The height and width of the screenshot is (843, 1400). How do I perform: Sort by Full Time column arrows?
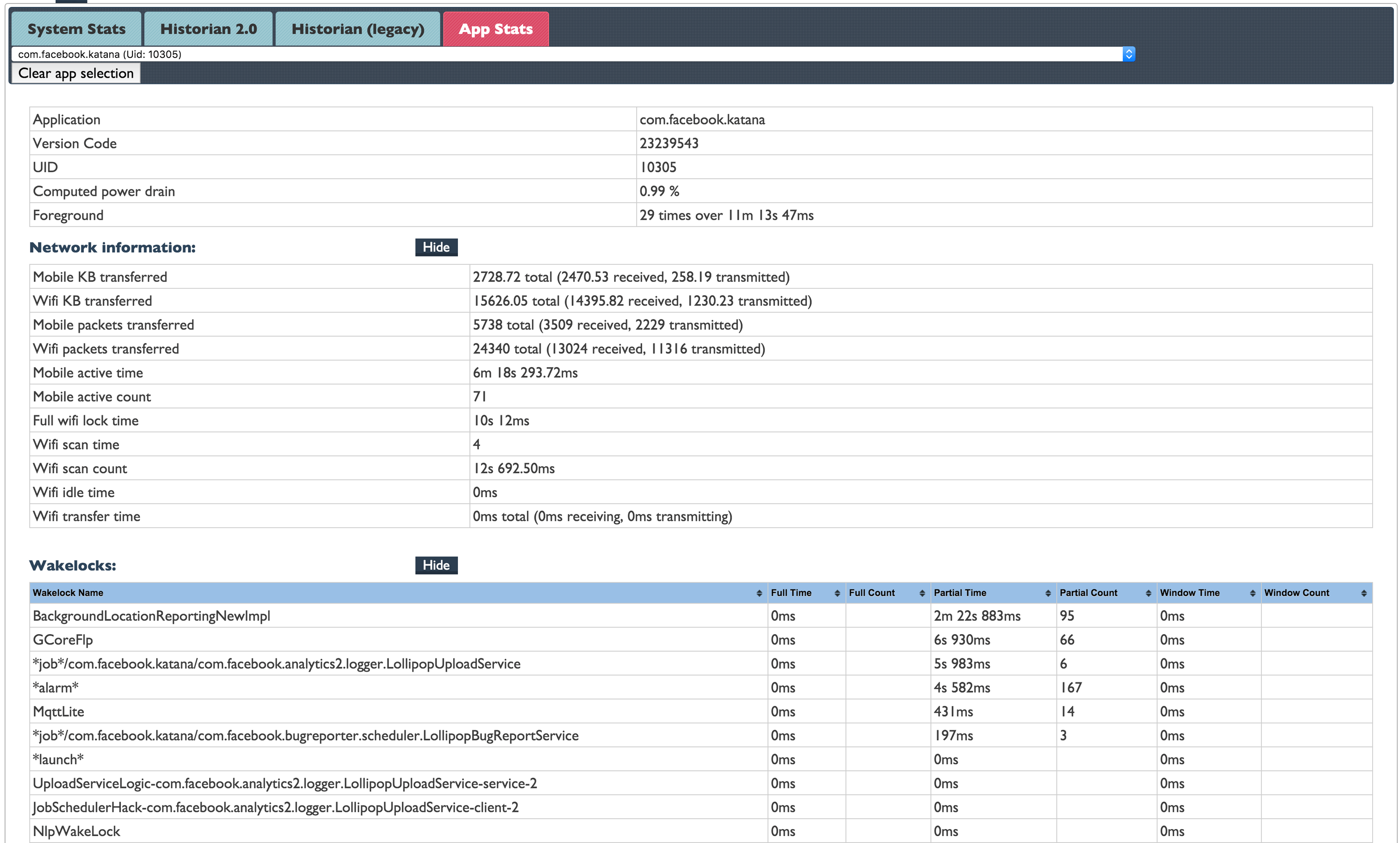pos(837,593)
